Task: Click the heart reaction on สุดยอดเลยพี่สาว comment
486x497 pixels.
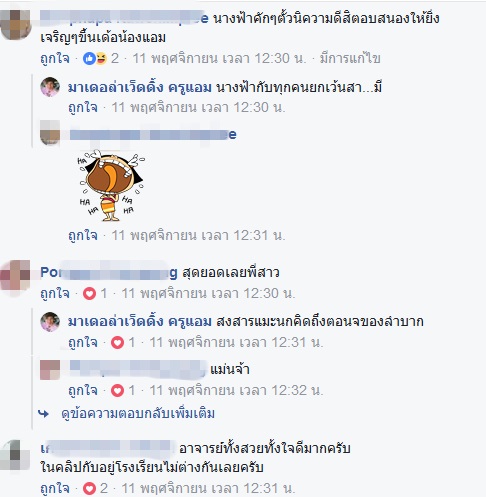Action: pyautogui.click(x=89, y=294)
